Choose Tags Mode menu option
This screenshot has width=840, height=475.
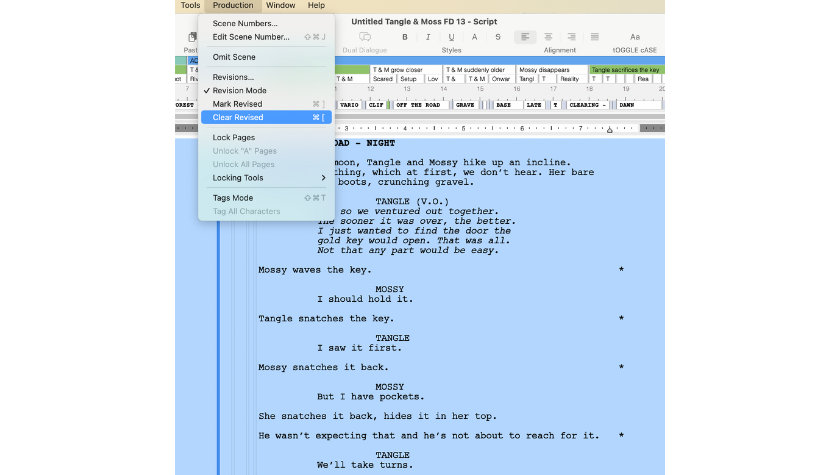(232, 198)
